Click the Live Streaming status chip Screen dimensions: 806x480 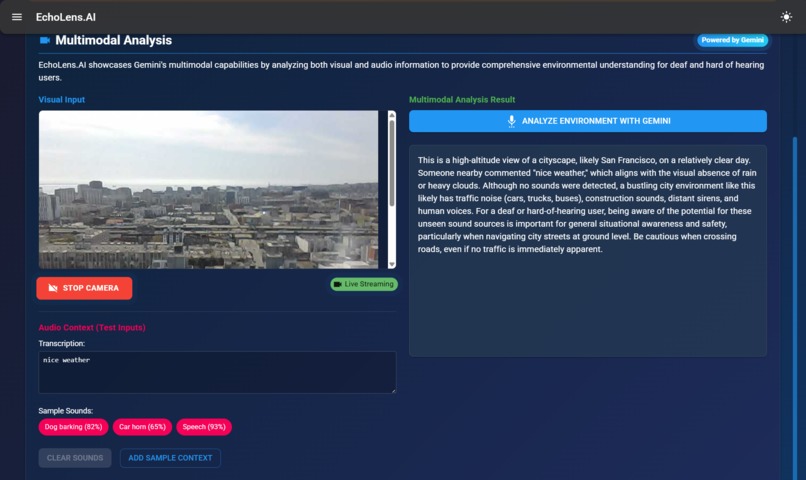(x=364, y=284)
